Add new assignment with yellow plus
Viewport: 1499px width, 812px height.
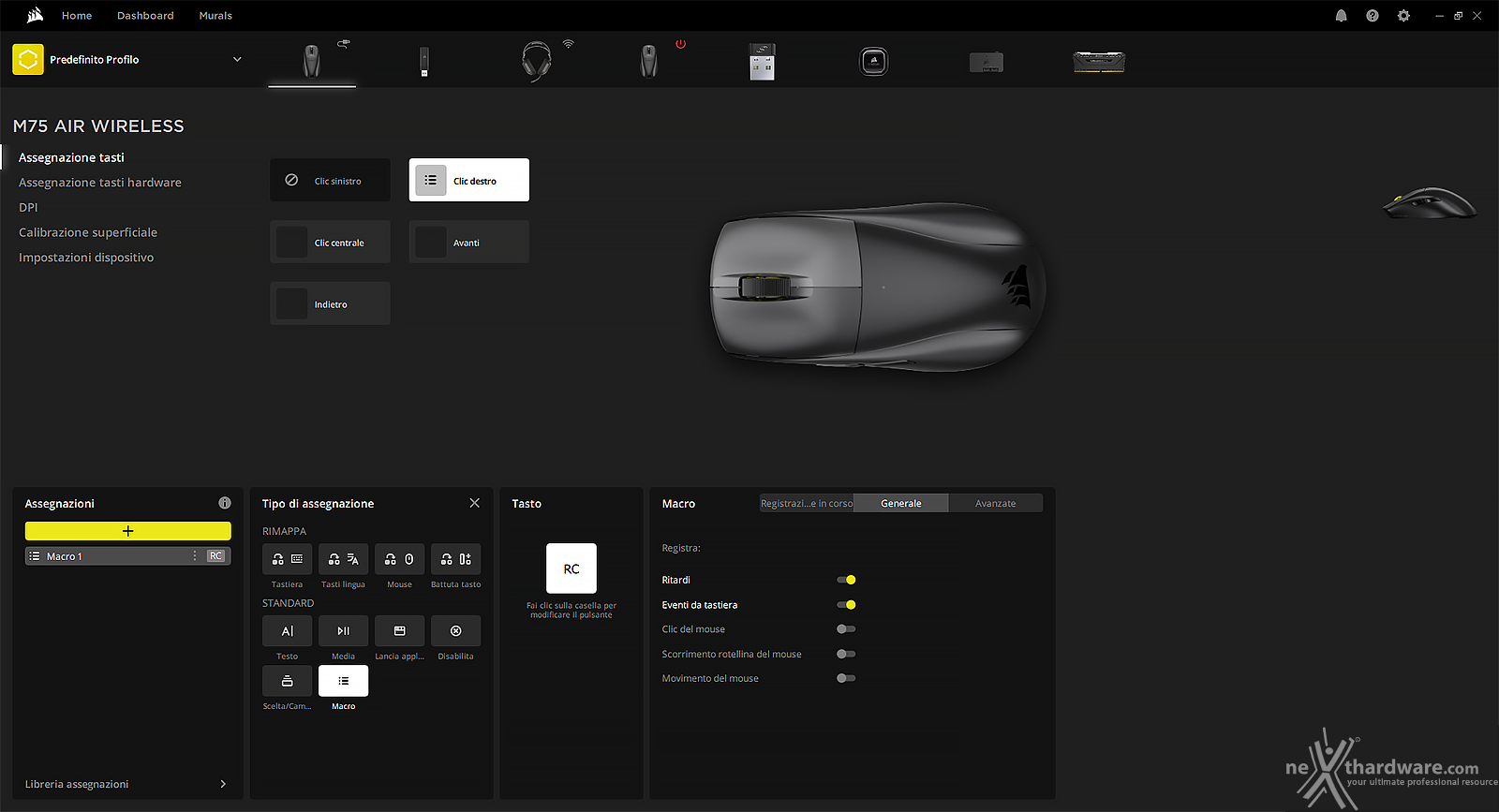(x=128, y=531)
